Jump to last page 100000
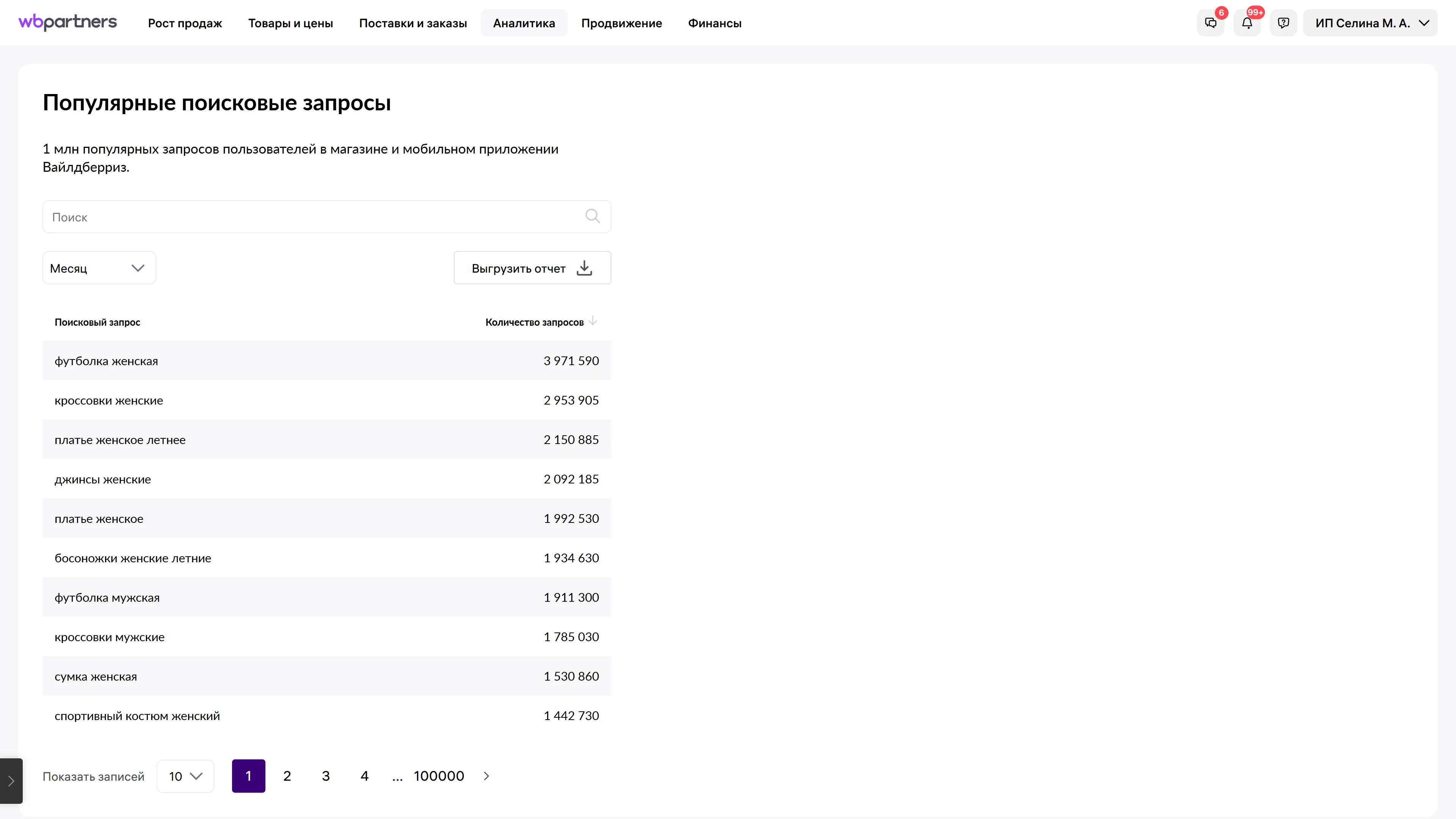This screenshot has width=1456, height=819. tap(439, 776)
